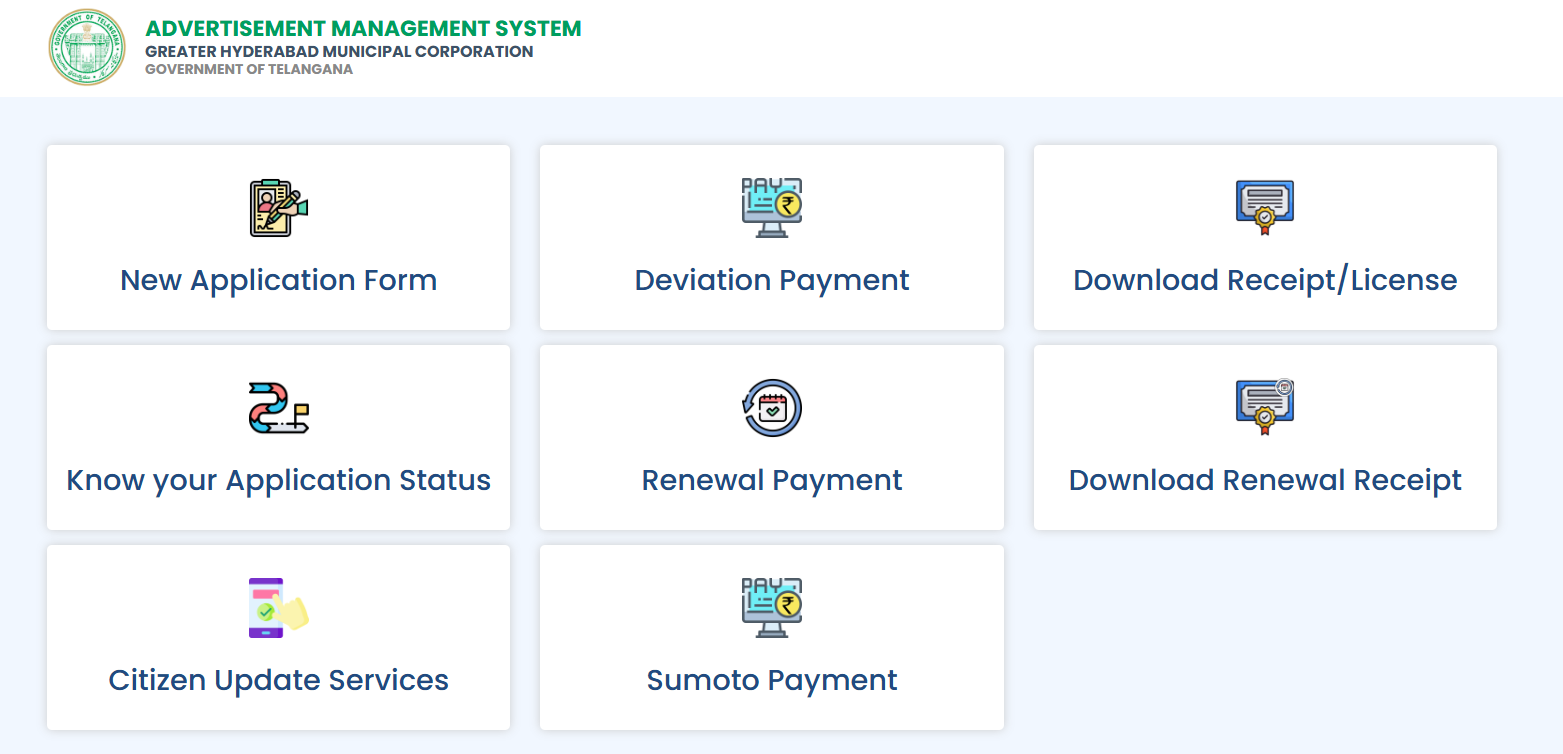The height and width of the screenshot is (754, 1563).
Task: Click the New Application Form clipboard icon
Action: pos(278,207)
